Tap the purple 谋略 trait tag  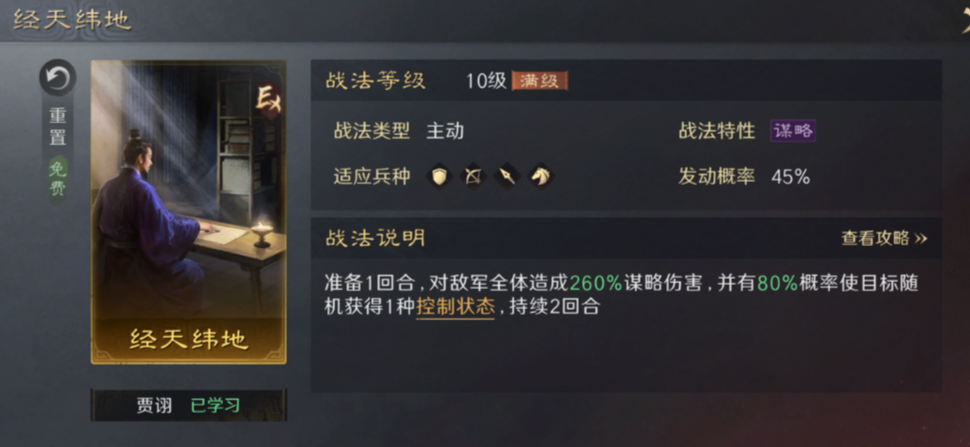pos(792,130)
